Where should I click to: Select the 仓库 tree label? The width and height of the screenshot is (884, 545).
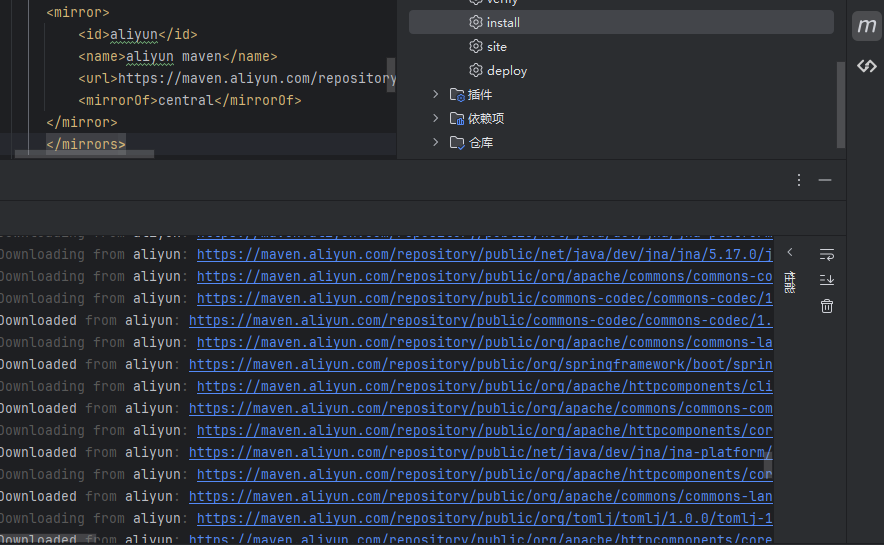tap(480, 143)
